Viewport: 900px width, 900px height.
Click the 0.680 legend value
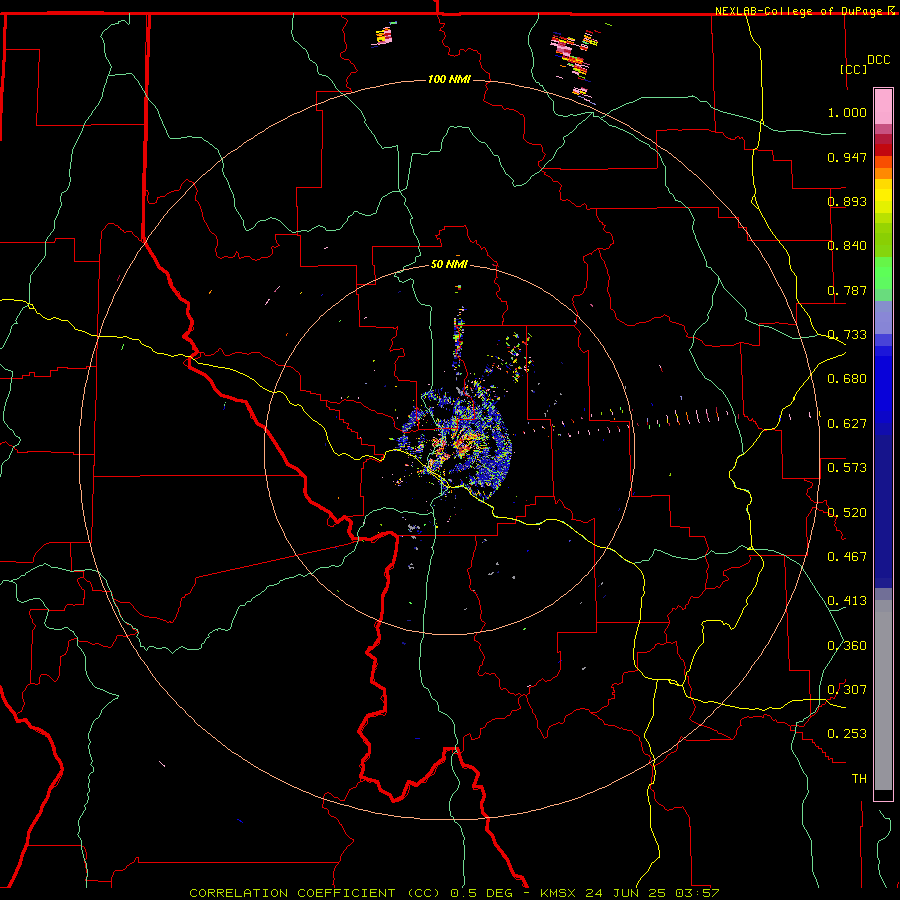tap(847, 379)
